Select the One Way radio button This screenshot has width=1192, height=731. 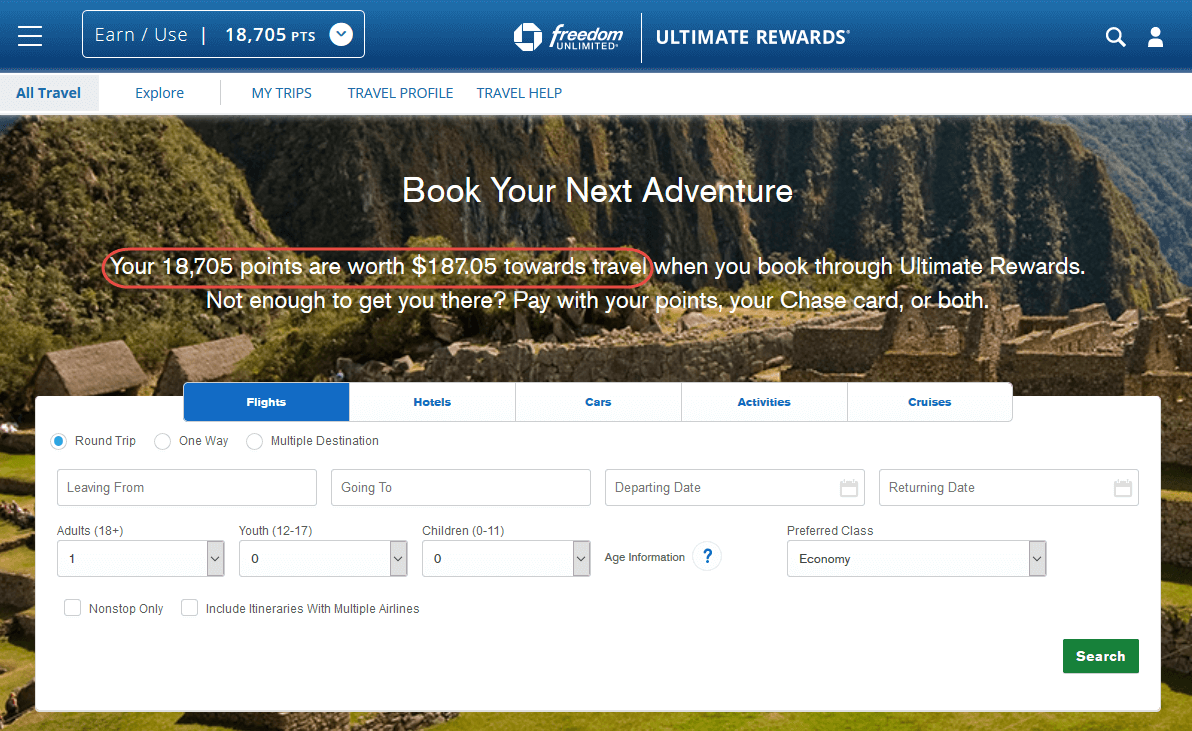[163, 441]
